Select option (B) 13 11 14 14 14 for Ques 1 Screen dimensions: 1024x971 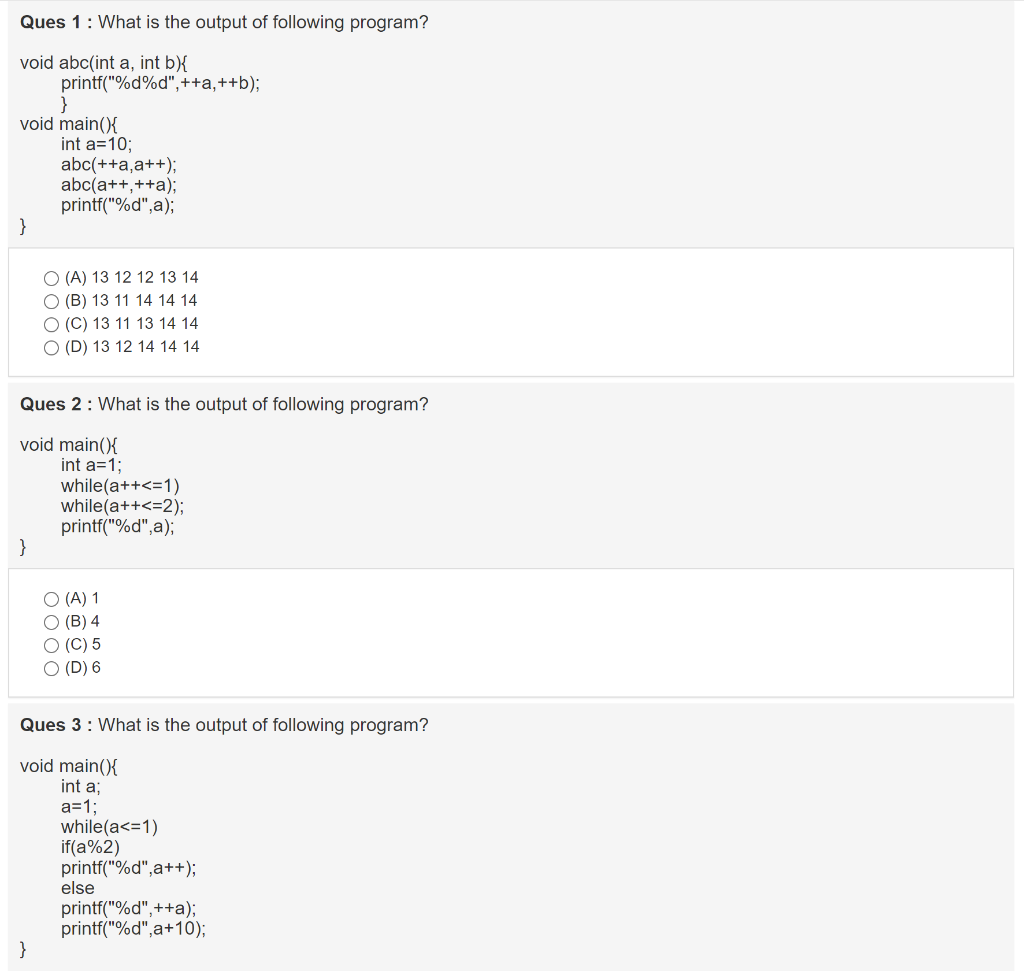[x=51, y=300]
